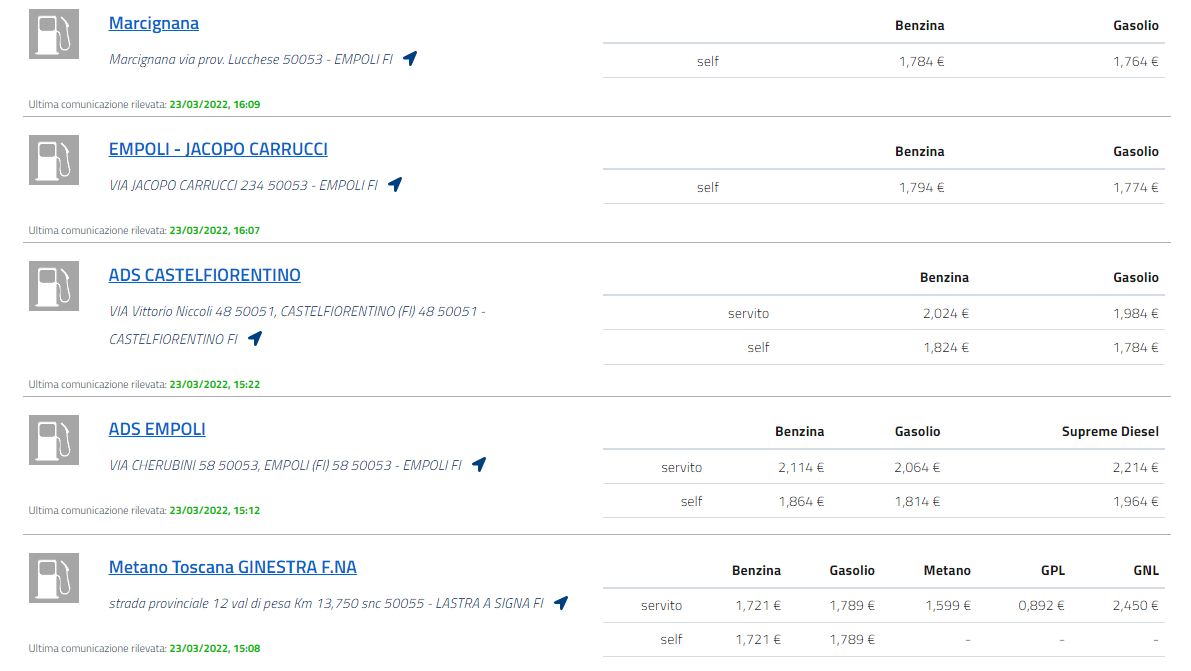This screenshot has width=1191, height=671.
Task: Click the fuel pump icon beside Marcignana
Action: [53, 34]
